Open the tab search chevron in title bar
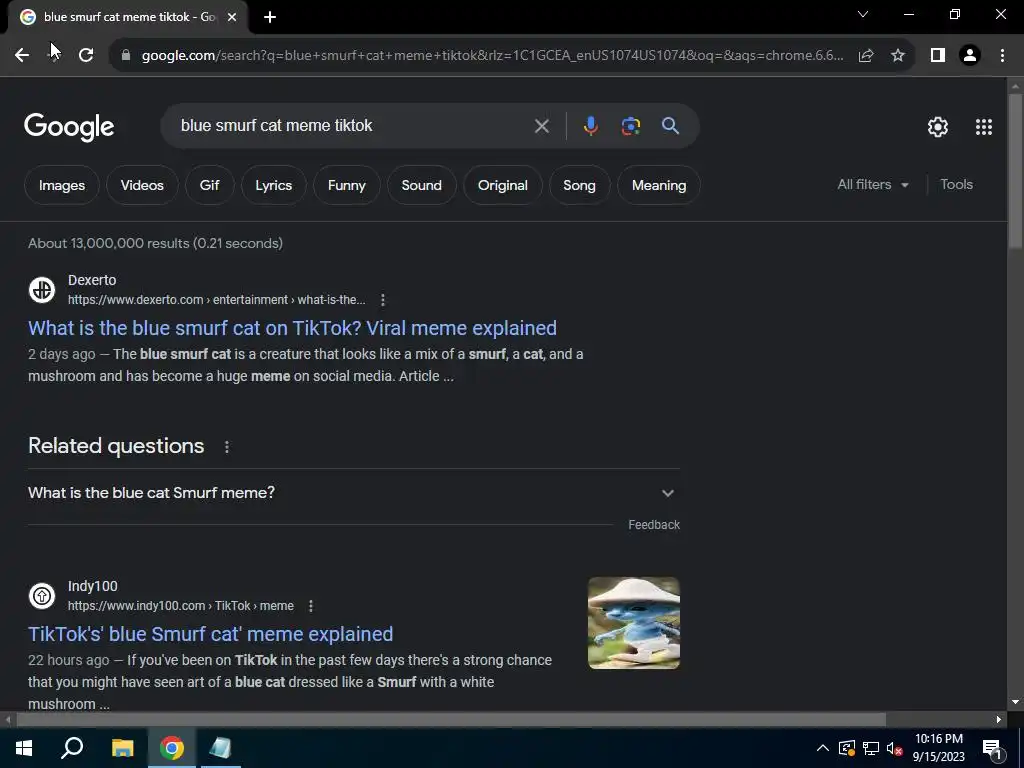The height and width of the screenshot is (768, 1024). pyautogui.click(x=863, y=14)
